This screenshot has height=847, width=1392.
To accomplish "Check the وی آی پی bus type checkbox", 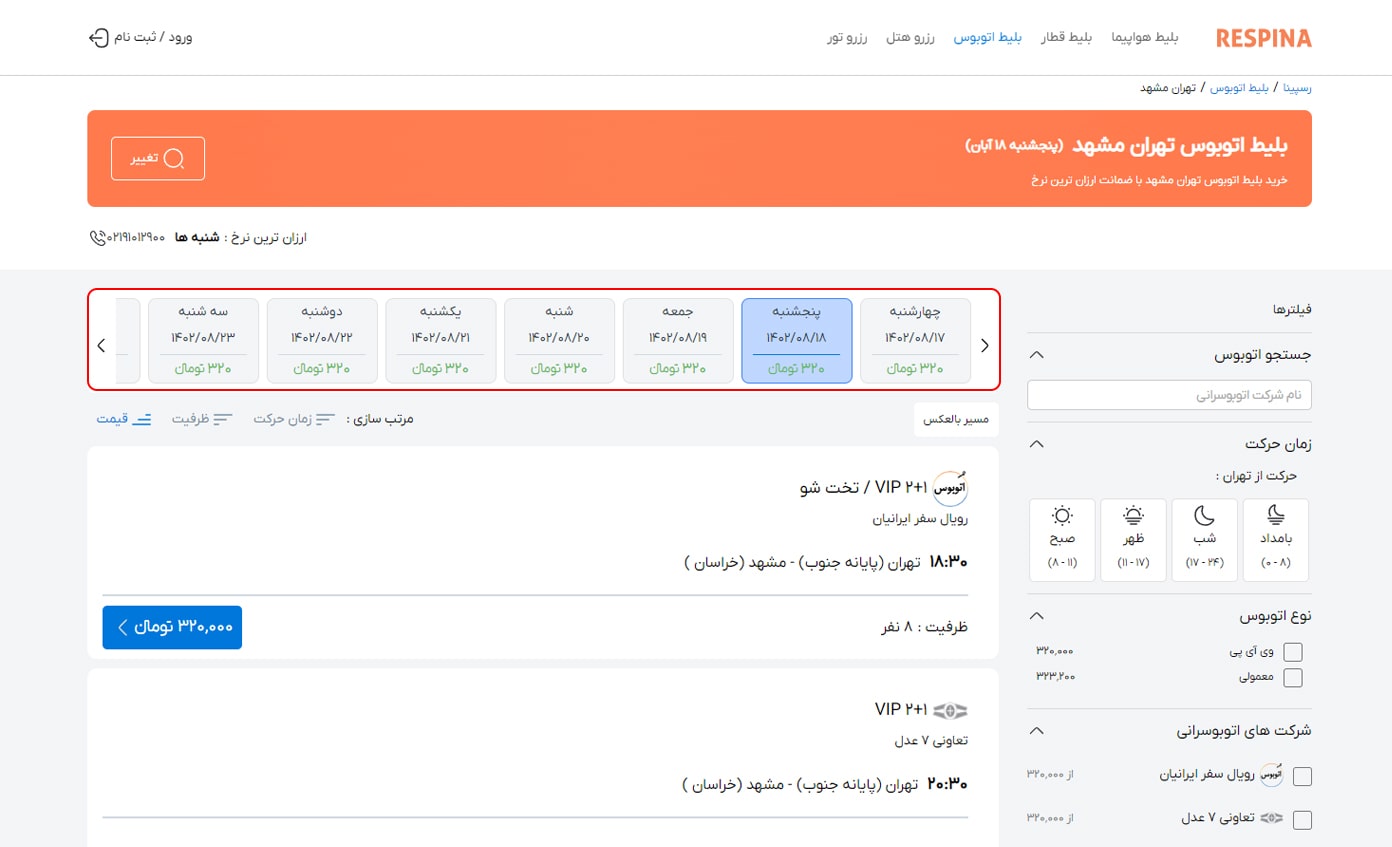I will (1293, 651).
